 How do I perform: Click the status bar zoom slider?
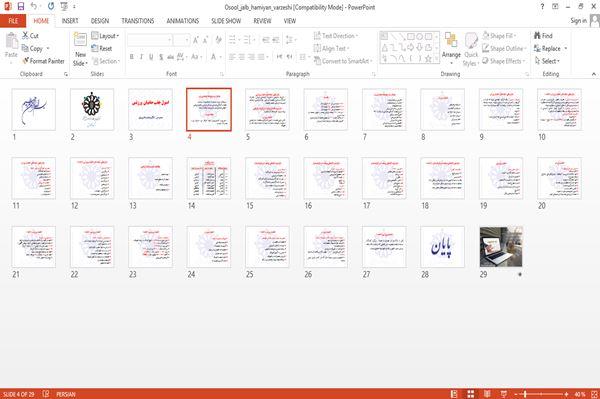pyautogui.click(x=541, y=394)
